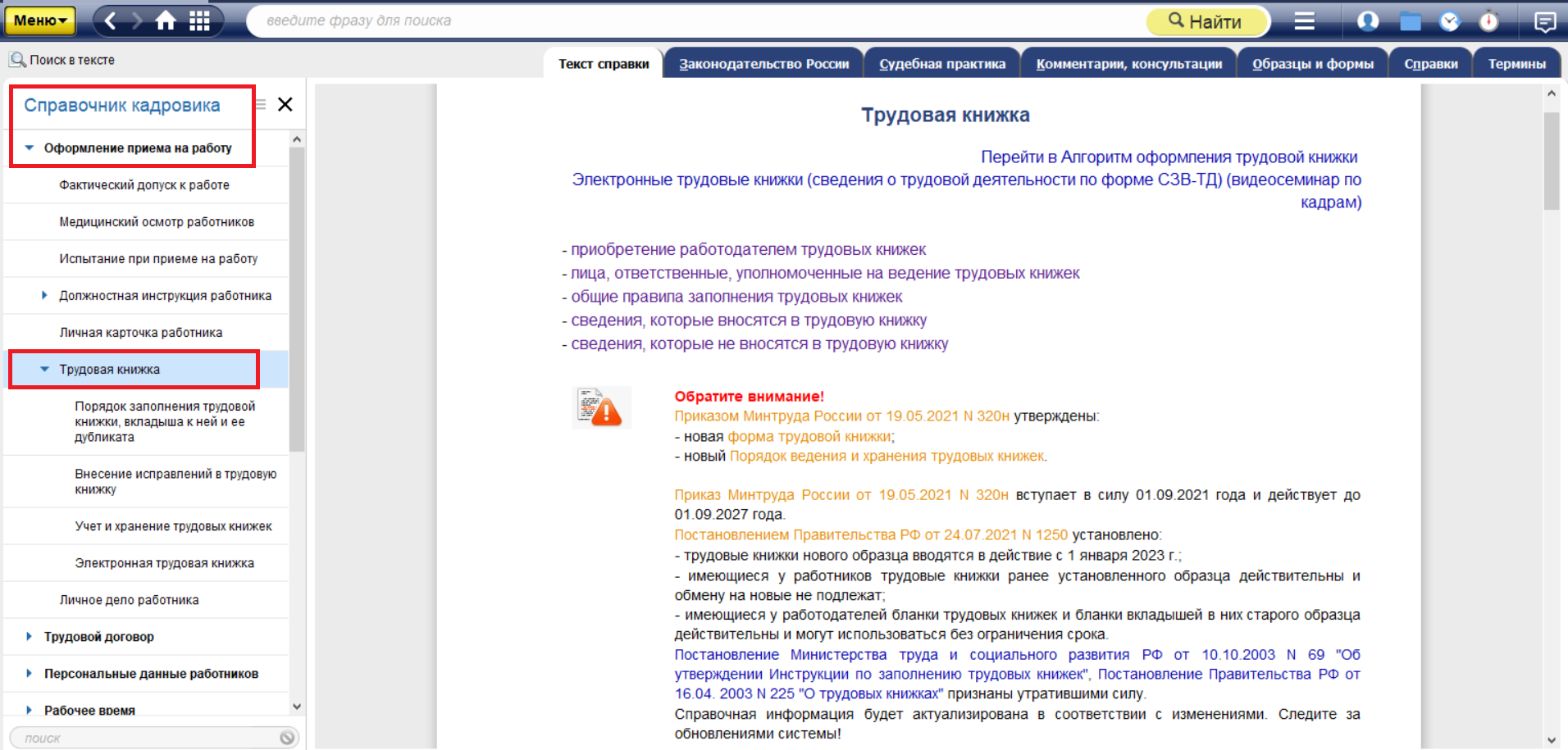The image size is (1568, 750).
Task: Go back with the left arrow
Action: click(111, 20)
